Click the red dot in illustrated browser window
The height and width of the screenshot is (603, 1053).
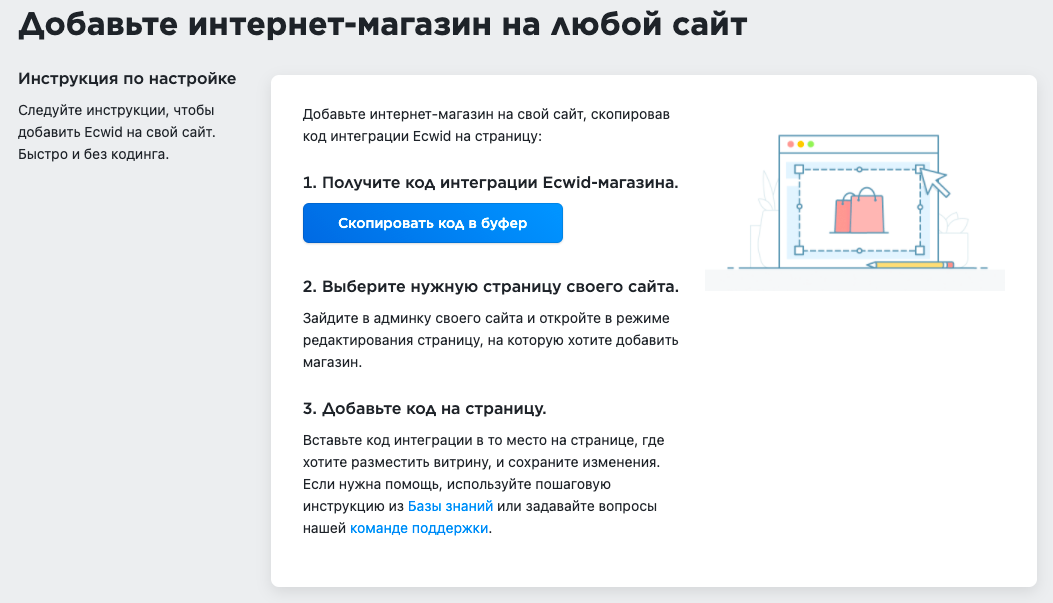(x=789, y=144)
